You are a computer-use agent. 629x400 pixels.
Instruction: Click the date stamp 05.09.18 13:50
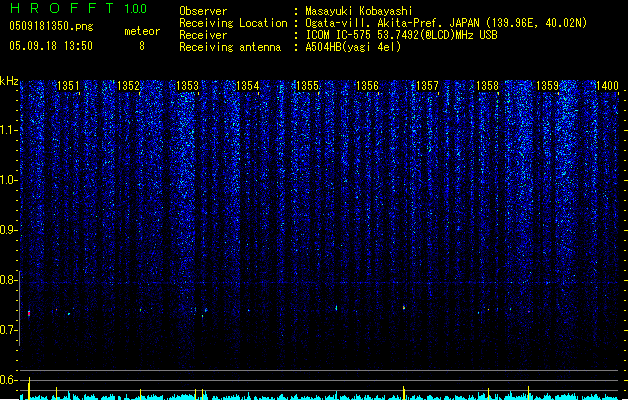51,46
